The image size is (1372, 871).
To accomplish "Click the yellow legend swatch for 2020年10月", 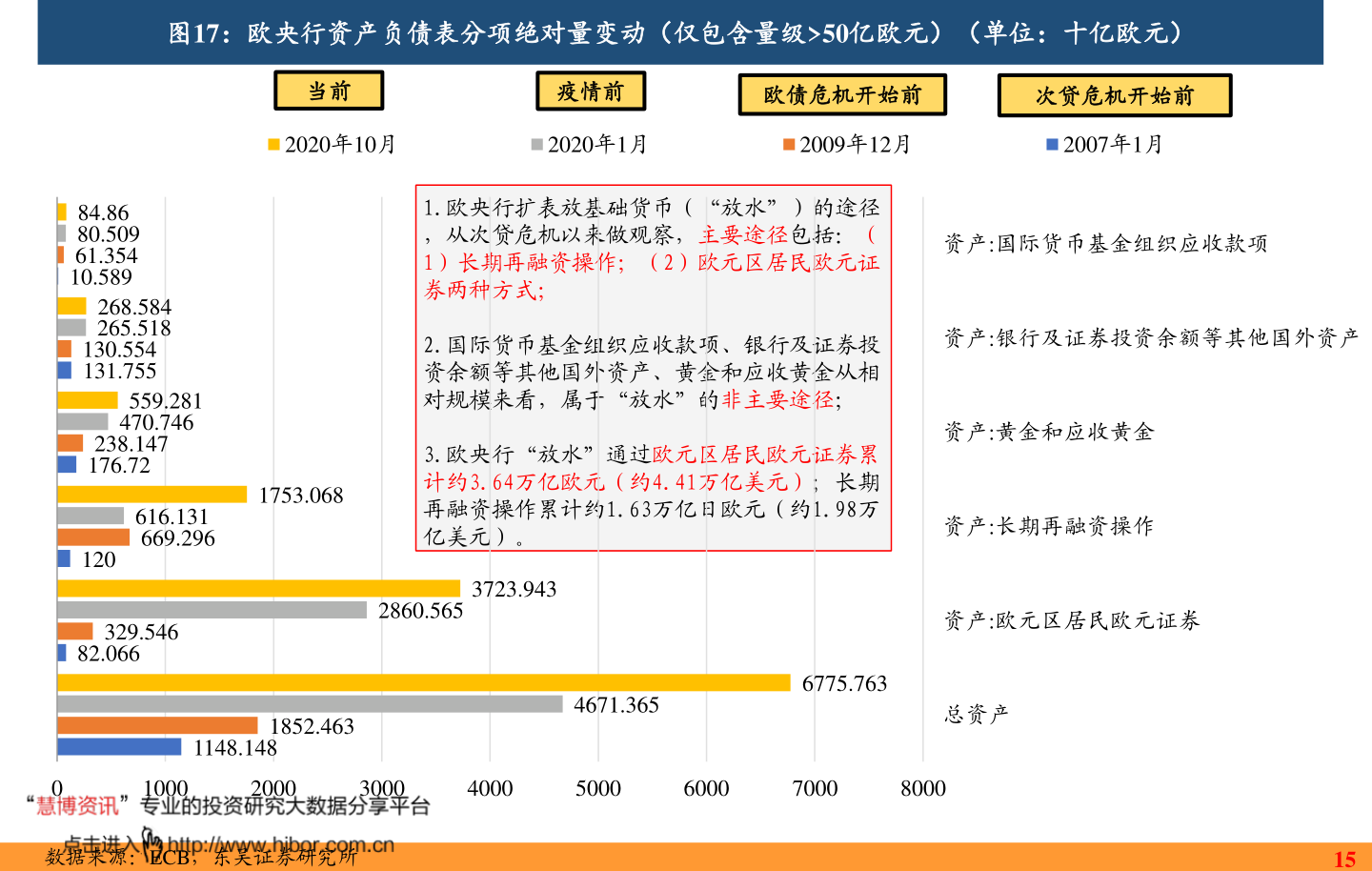I will point(273,145).
